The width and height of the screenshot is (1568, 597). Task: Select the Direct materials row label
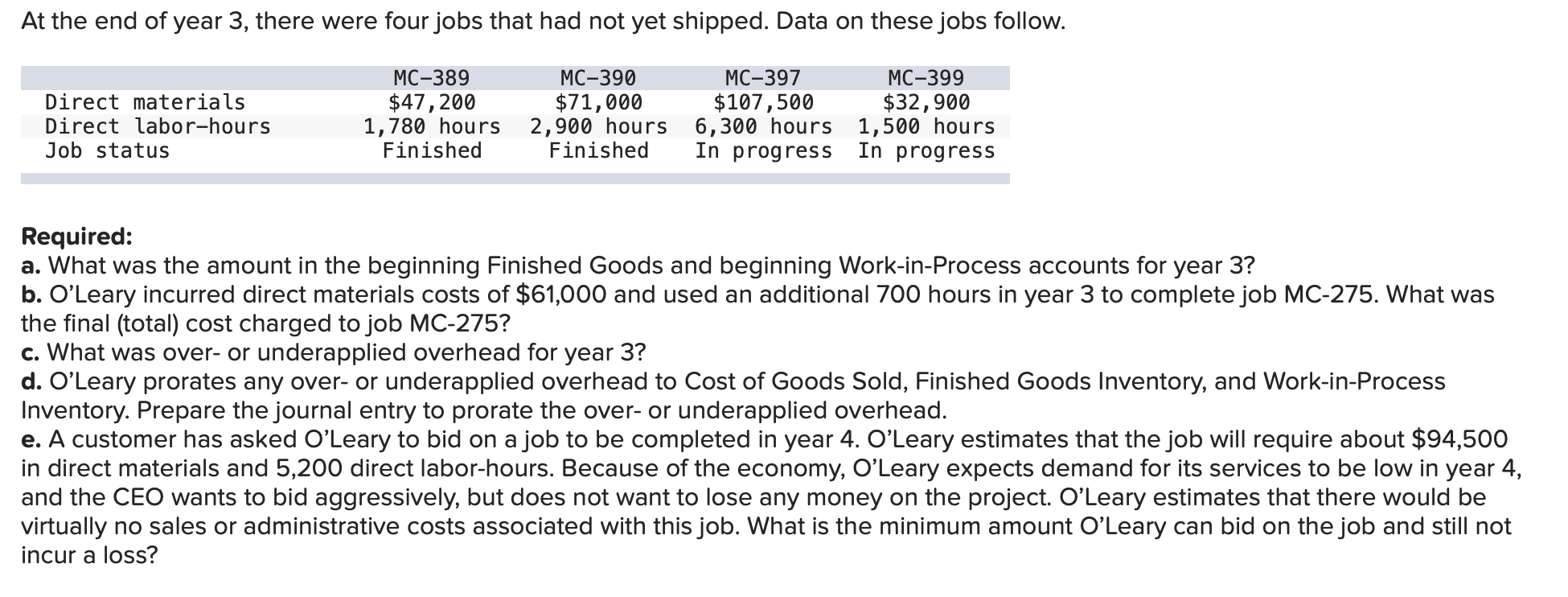(145, 102)
